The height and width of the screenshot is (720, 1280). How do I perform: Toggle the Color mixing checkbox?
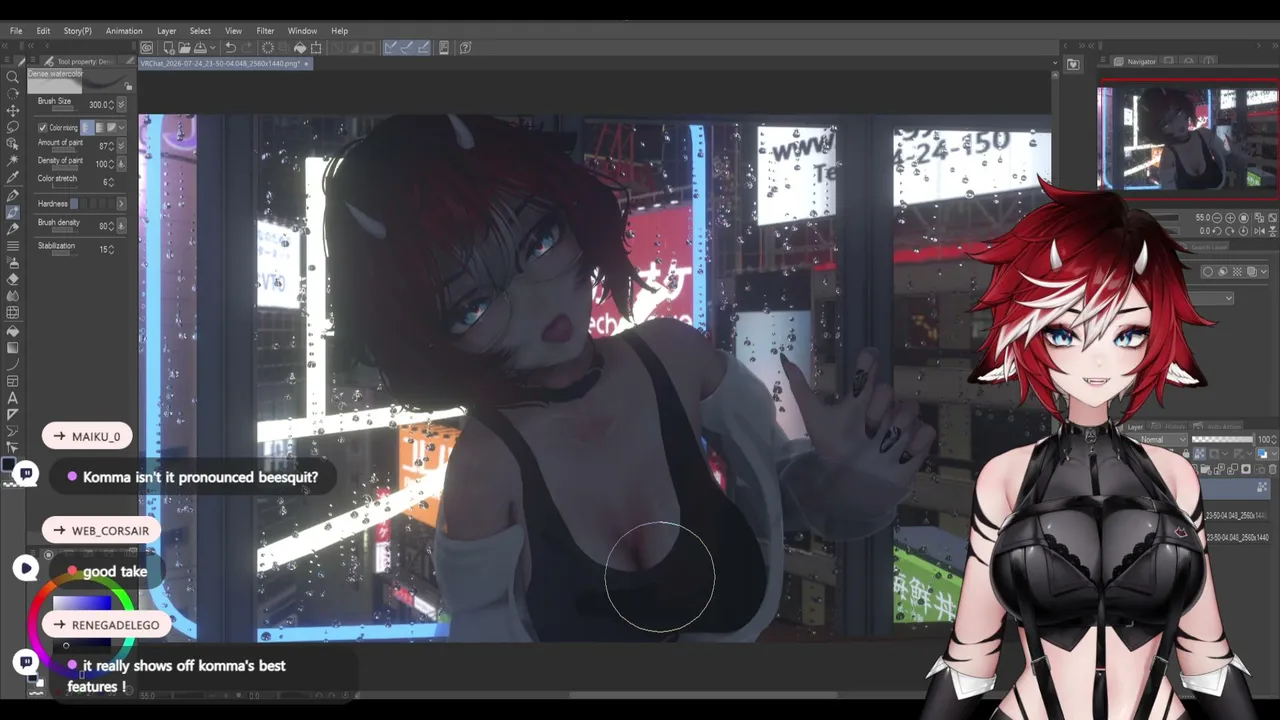point(43,128)
